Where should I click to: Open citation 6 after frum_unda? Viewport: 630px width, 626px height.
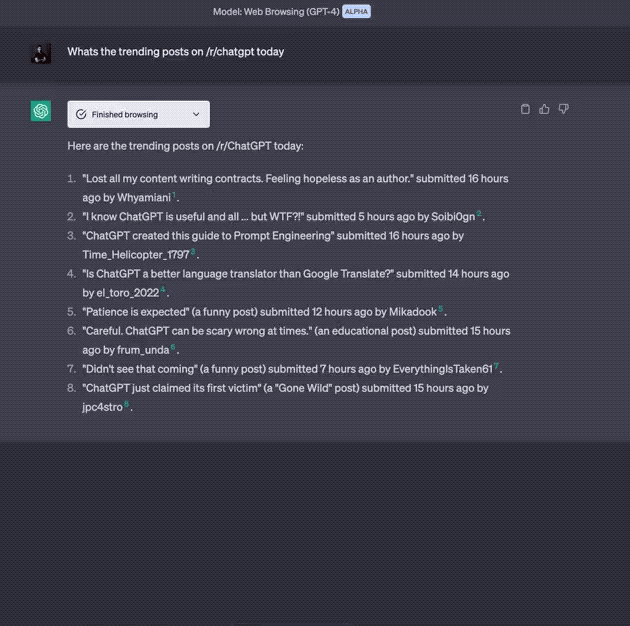[173, 347]
